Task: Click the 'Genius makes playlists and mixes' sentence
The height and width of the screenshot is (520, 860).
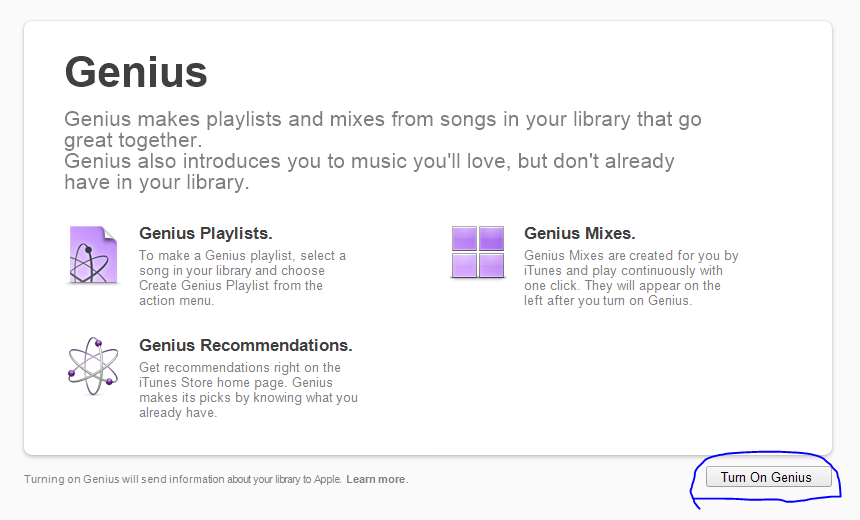Action: [x=383, y=129]
